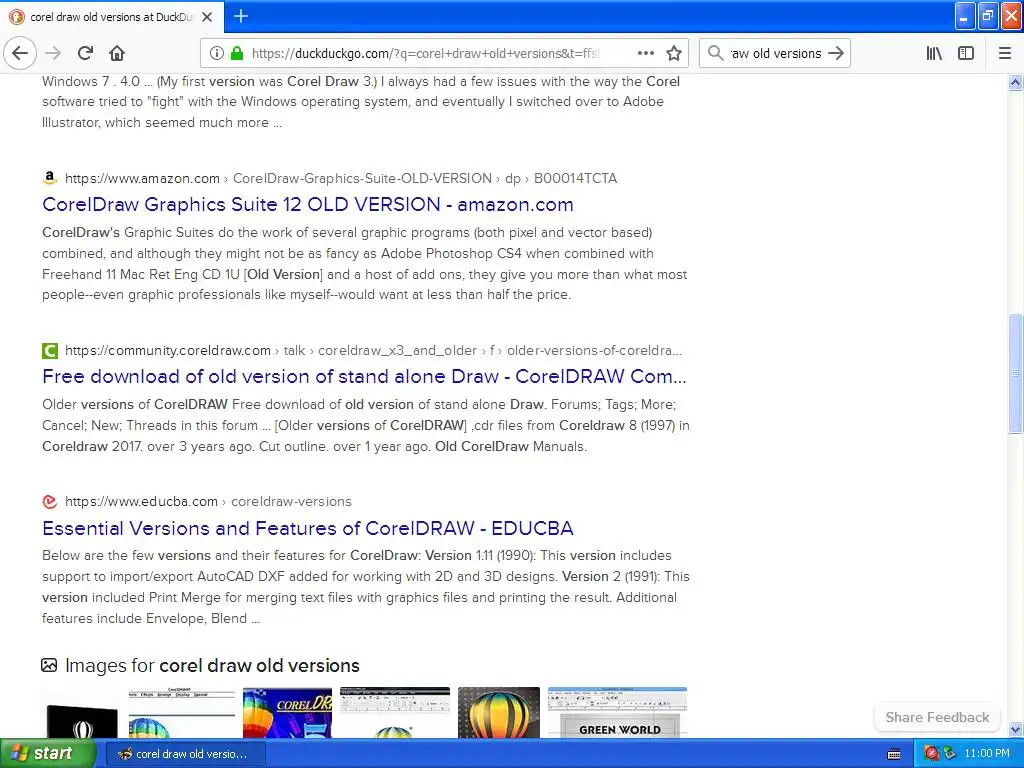Show site information icon in address bar

(216, 53)
